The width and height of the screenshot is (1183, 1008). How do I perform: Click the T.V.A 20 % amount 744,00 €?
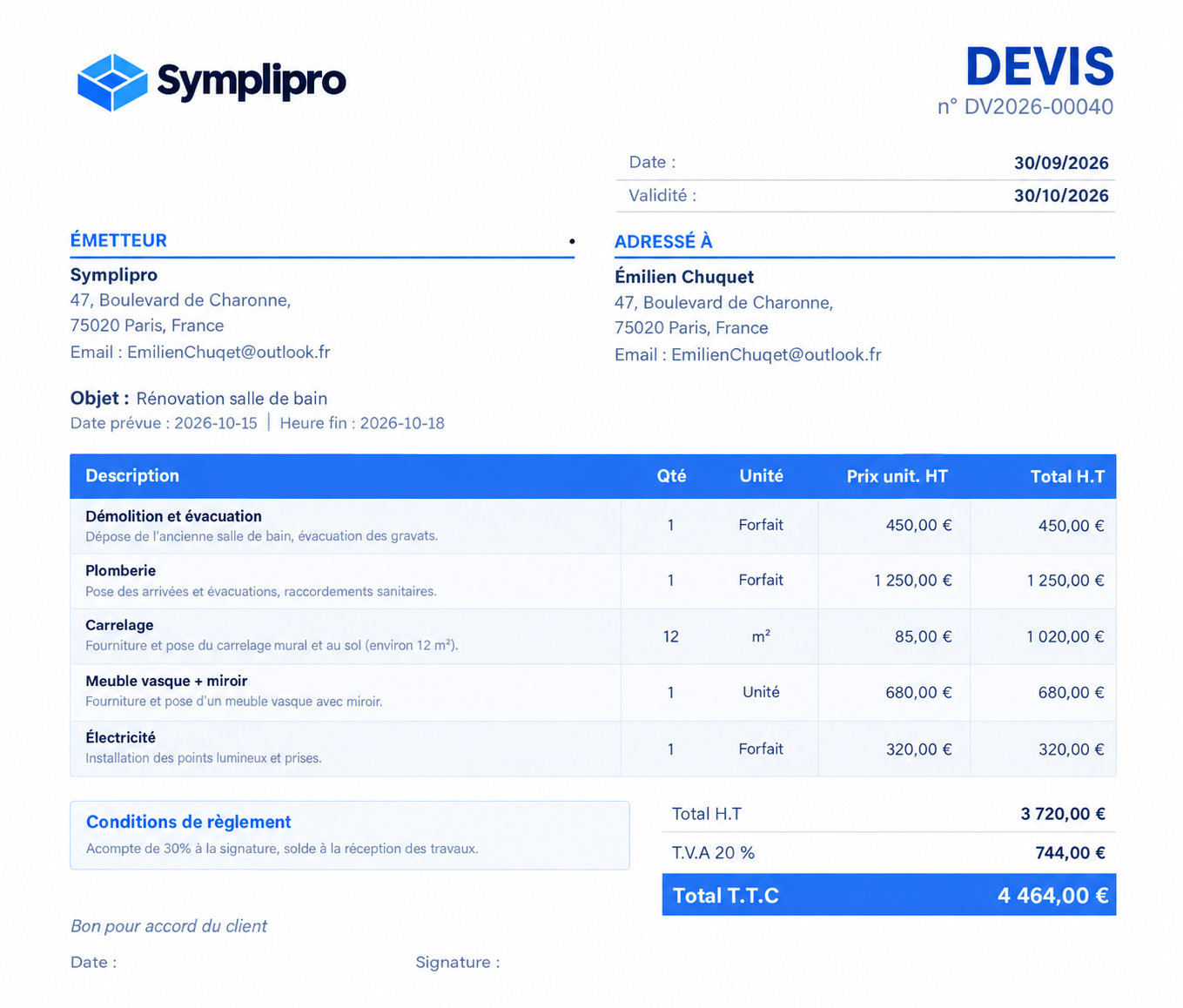coord(1070,853)
